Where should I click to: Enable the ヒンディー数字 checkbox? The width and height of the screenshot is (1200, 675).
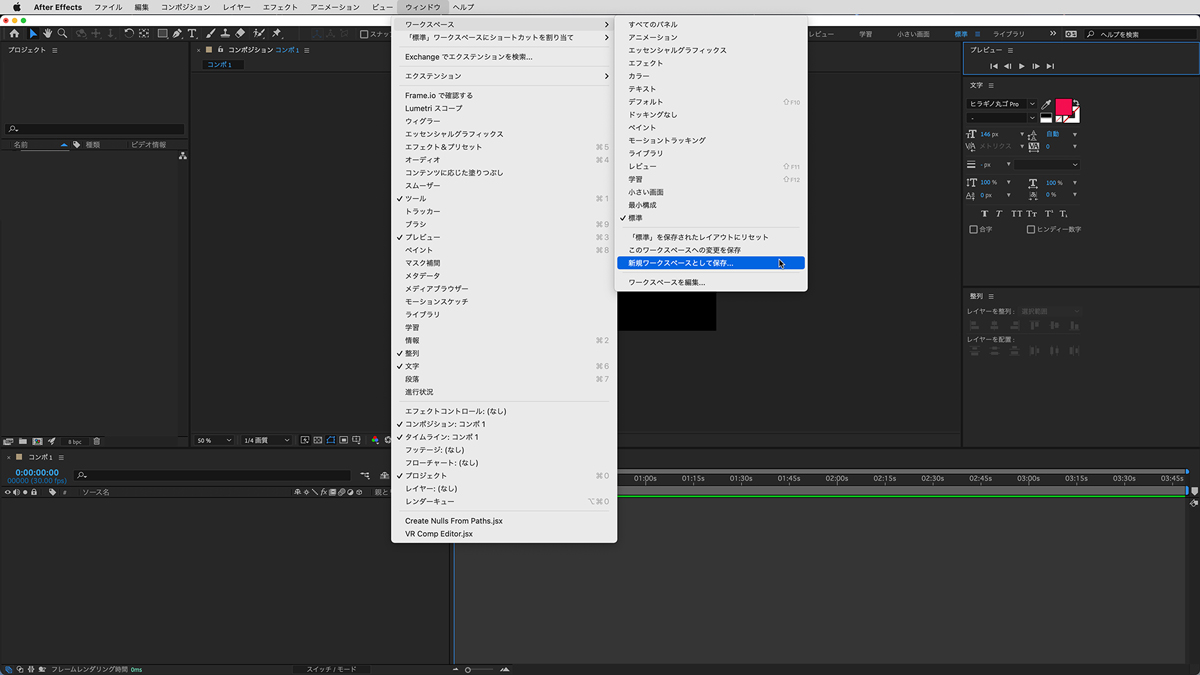coord(1031,229)
